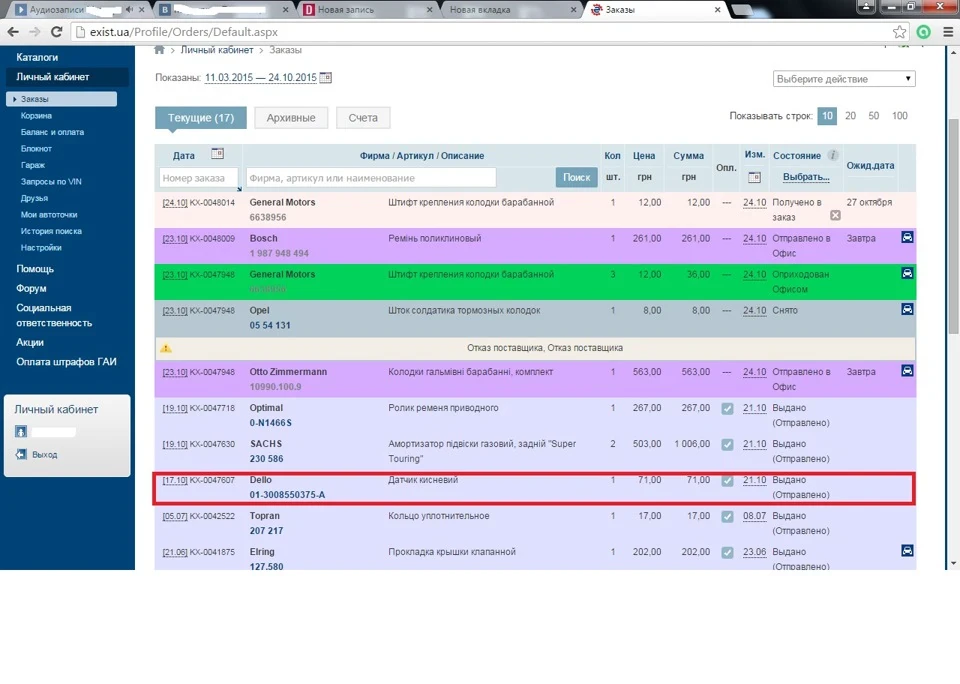Toggle paid checkbox on Optimal row

[x=727, y=408]
